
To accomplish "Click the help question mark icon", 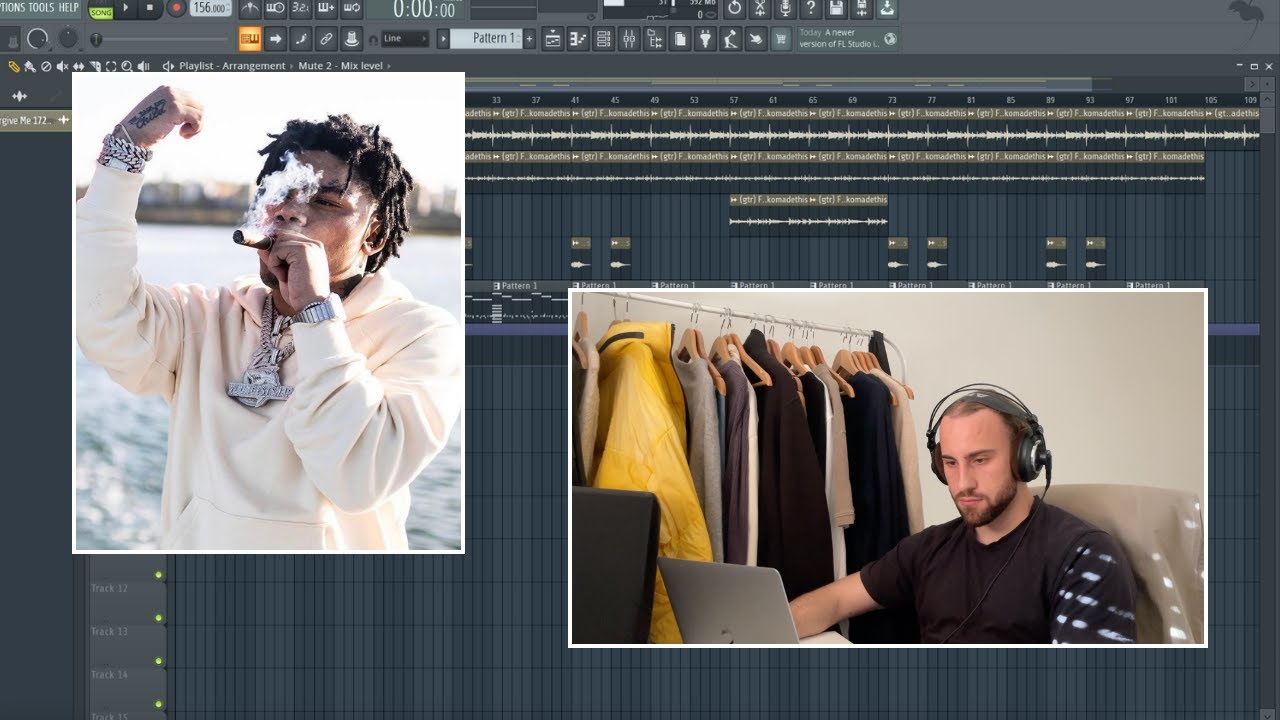I will coord(811,8).
